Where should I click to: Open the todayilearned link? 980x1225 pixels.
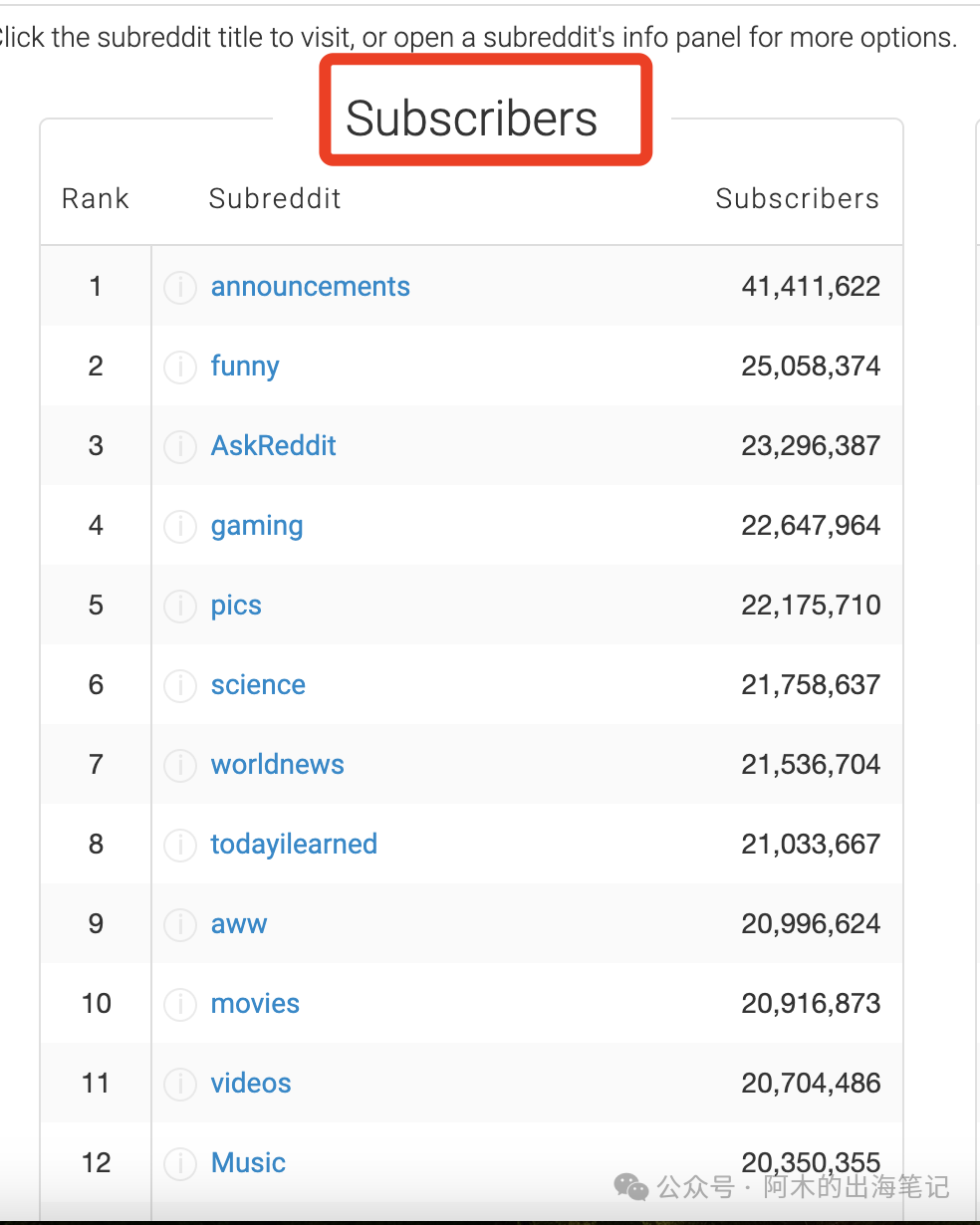coord(294,845)
